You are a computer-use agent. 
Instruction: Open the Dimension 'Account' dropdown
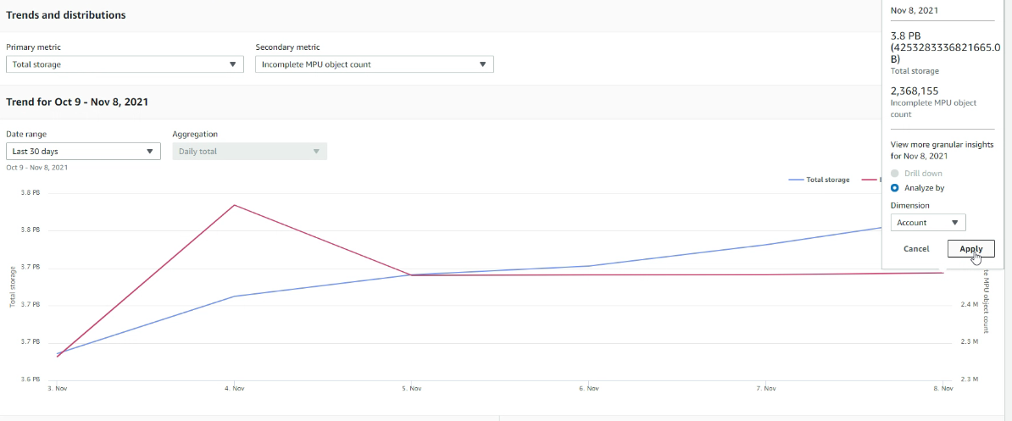(x=927, y=223)
